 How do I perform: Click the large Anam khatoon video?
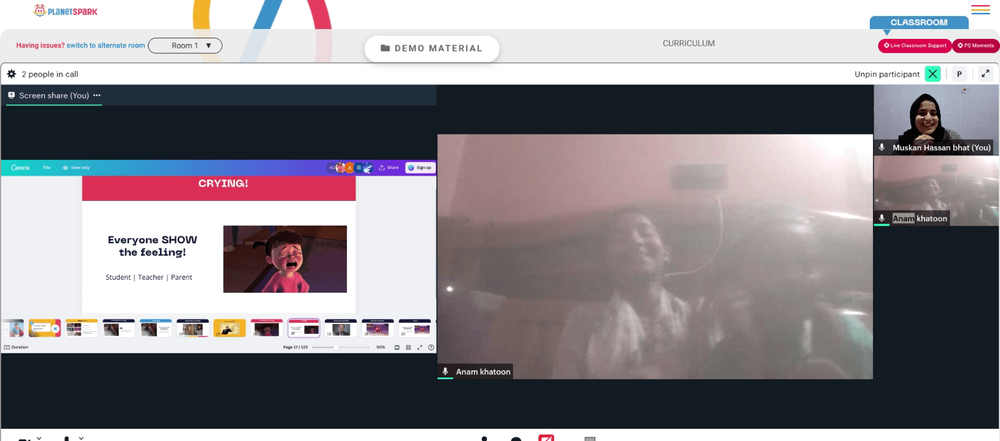[655, 257]
